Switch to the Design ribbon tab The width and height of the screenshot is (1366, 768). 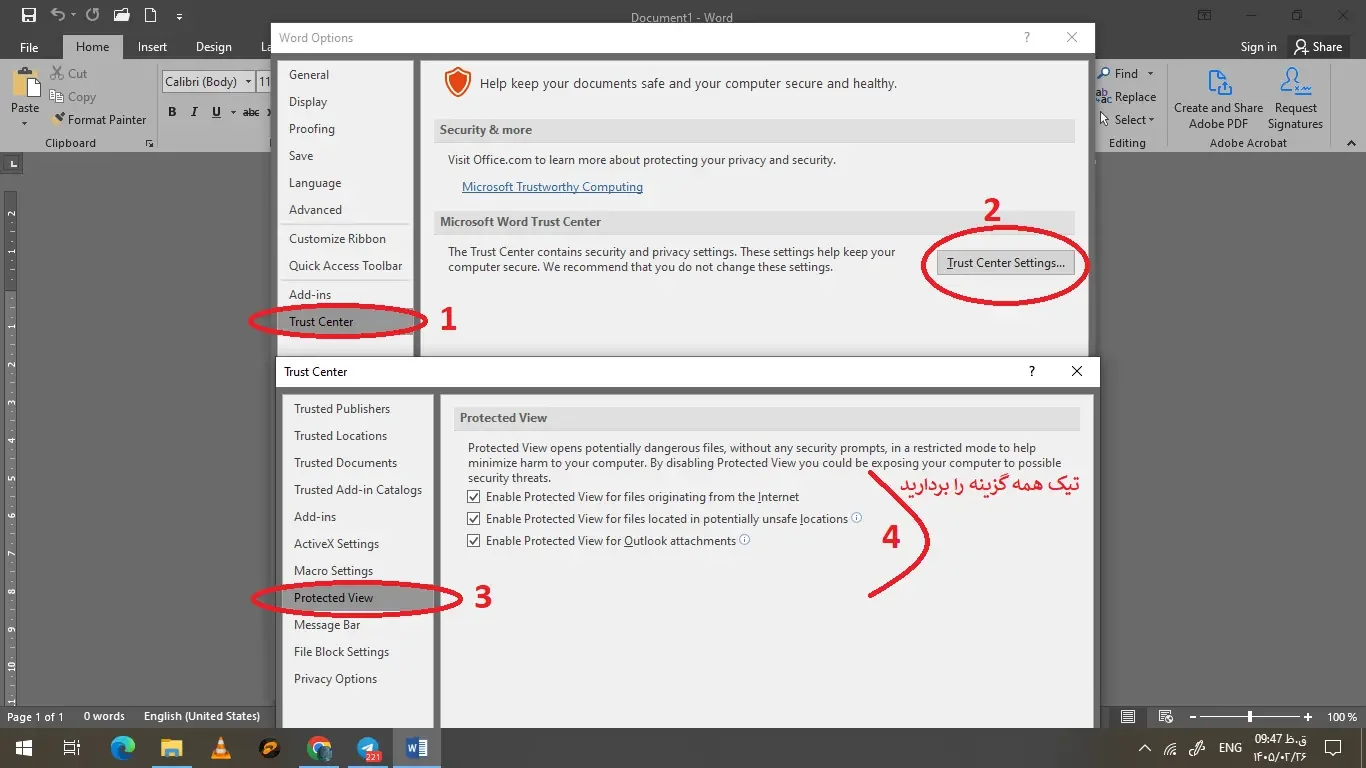(213, 47)
